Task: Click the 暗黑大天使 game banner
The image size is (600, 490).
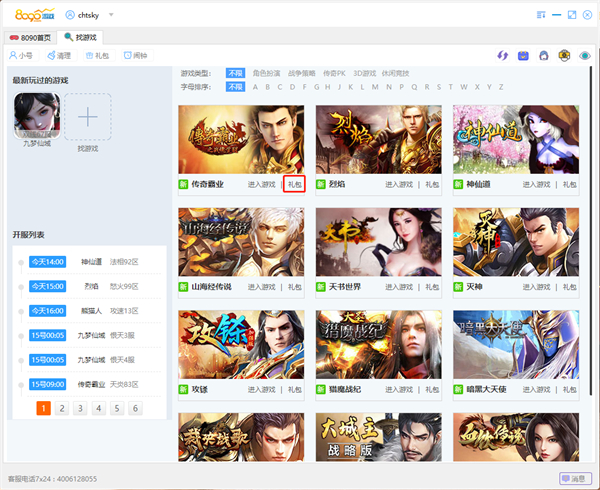Action: coord(516,344)
